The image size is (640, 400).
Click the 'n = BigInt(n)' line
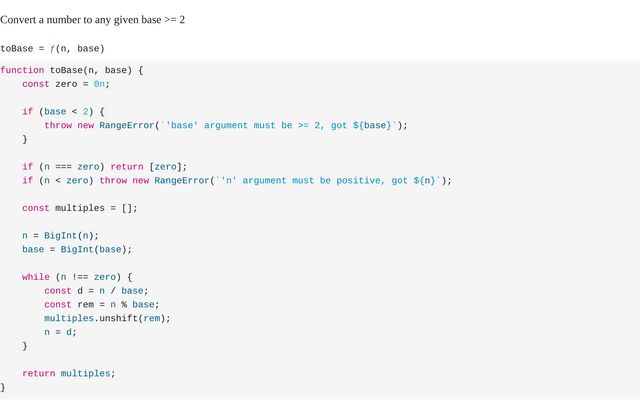tap(61, 235)
